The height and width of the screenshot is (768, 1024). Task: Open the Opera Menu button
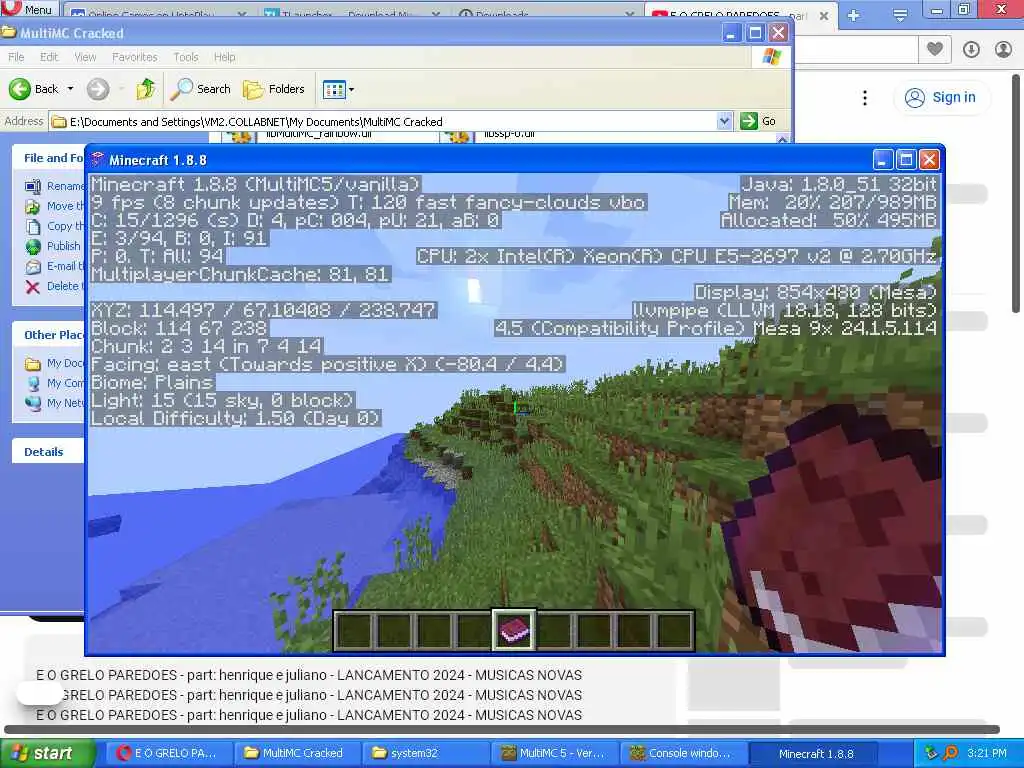point(29,8)
